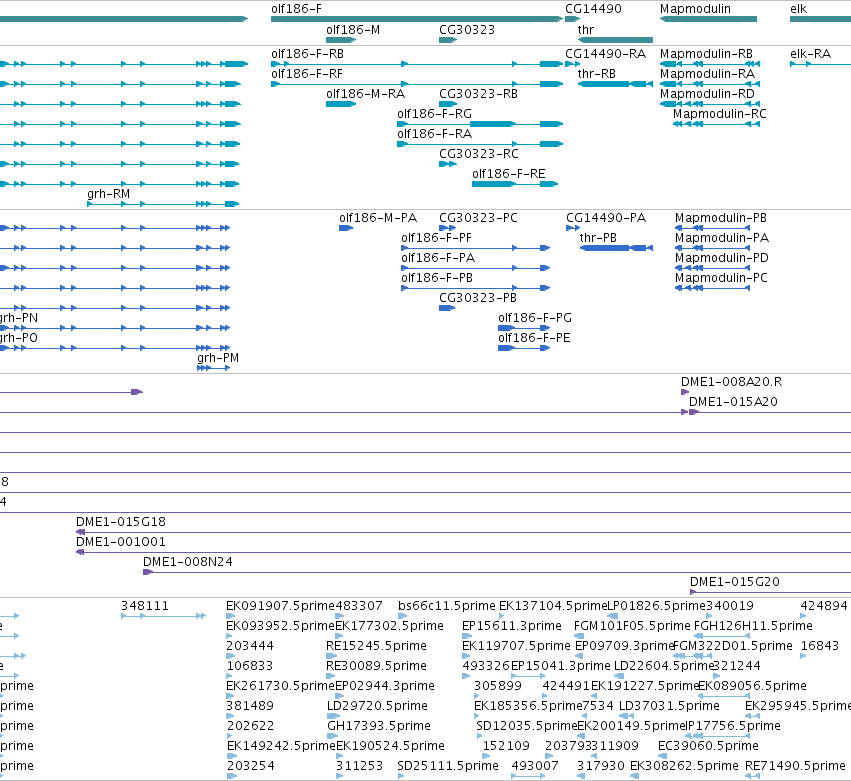Viewport: 851px width, 781px height.
Task: Click EST bs66c11.5prime
Action: (x=403, y=616)
